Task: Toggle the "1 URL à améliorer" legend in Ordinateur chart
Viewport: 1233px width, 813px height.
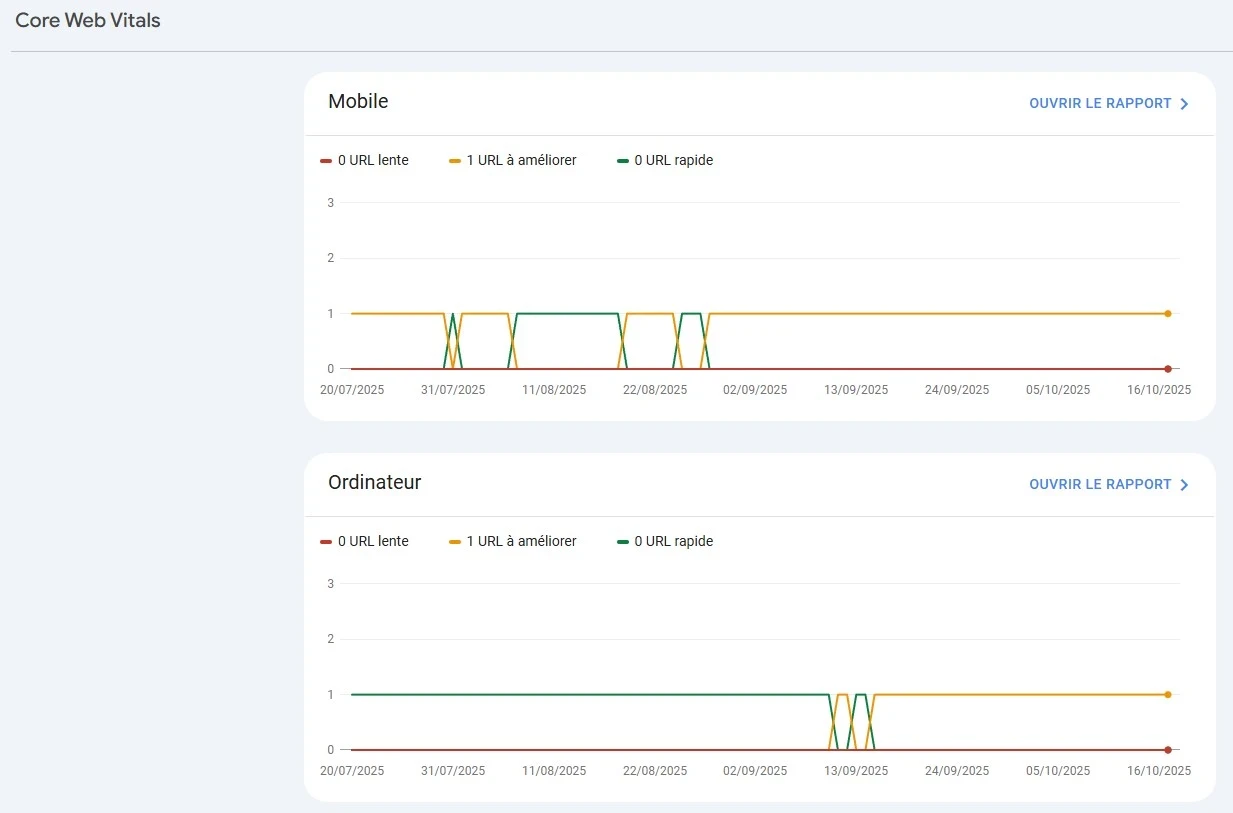Action: pos(513,541)
